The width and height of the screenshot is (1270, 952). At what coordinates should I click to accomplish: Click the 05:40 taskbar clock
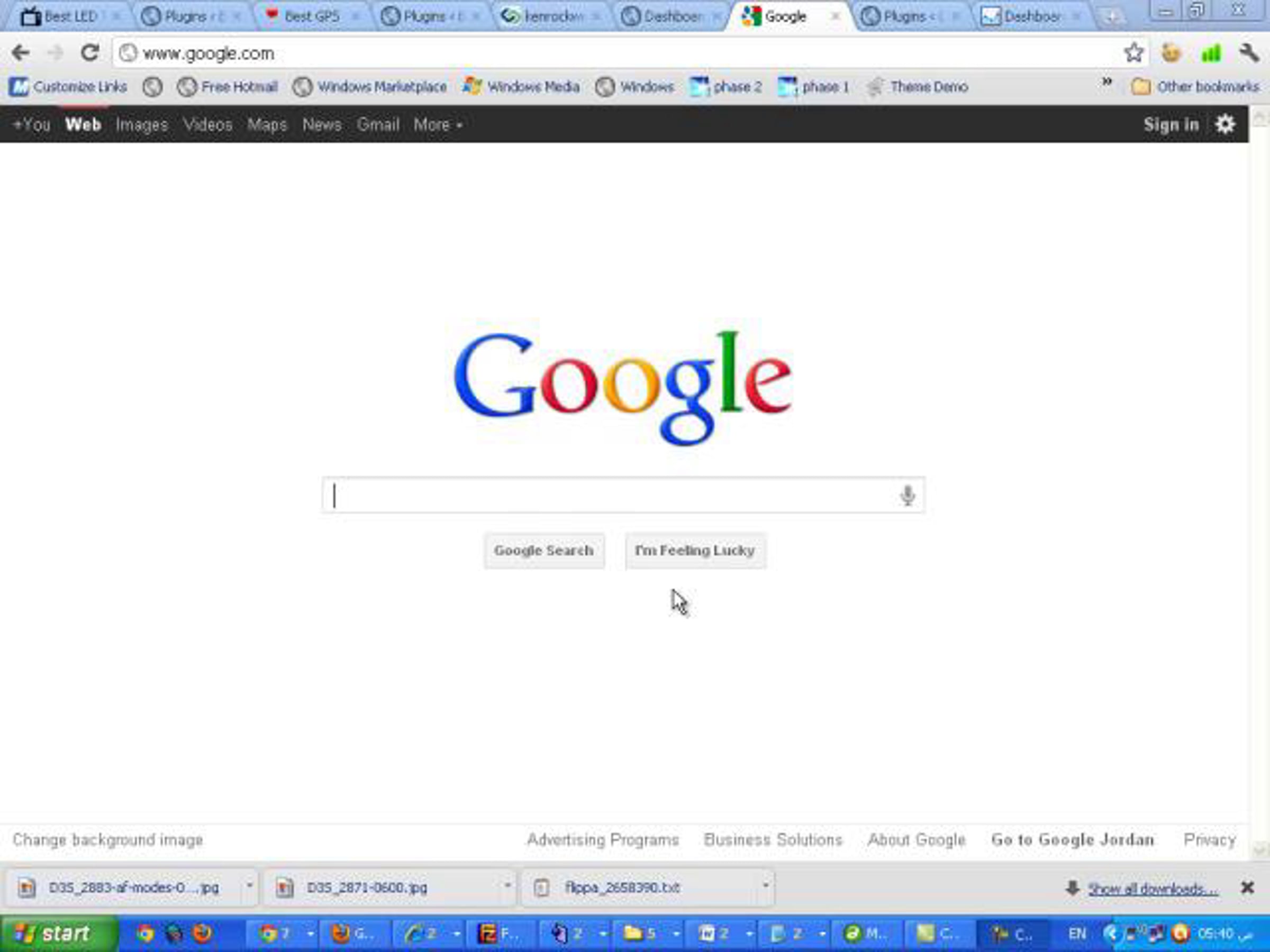point(1223,934)
